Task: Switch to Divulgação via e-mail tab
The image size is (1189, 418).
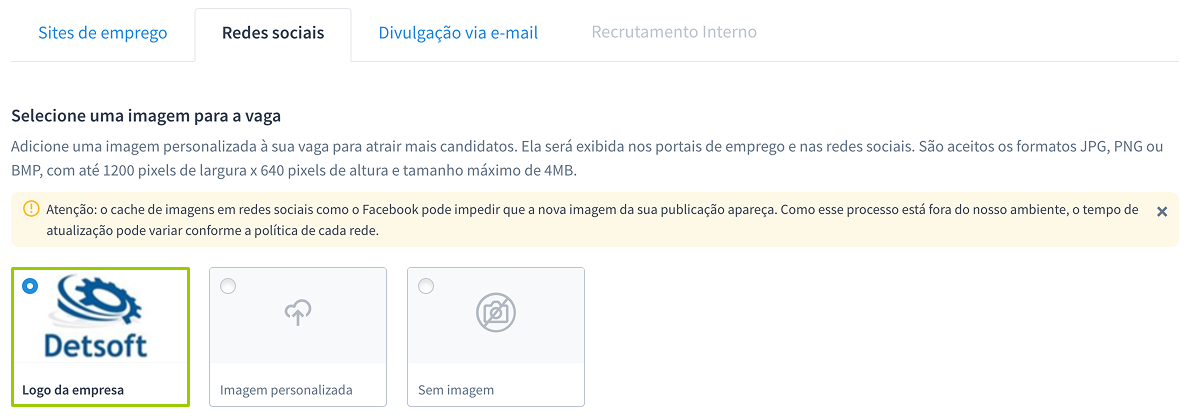Action: coord(458,32)
